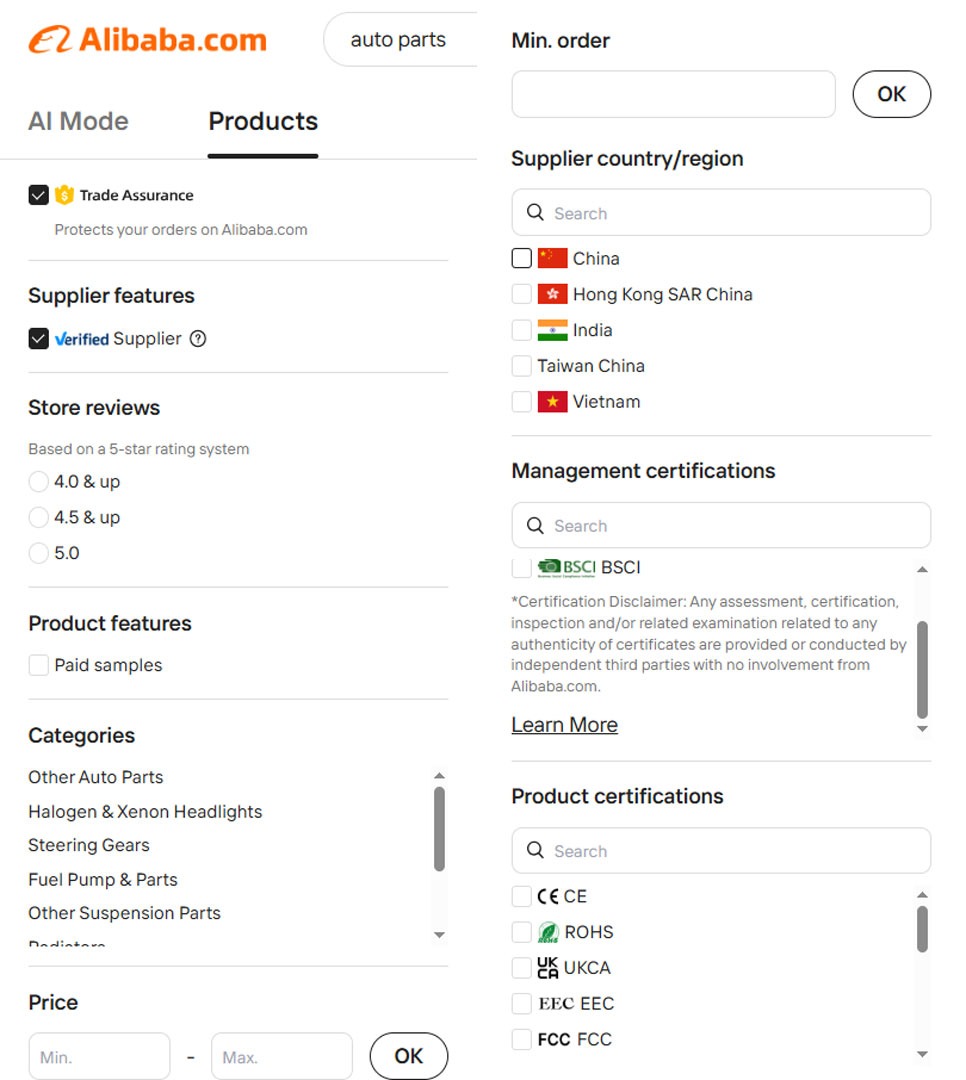Click the Product certifications scroll-up arrow
Viewport: 966px width, 1080px height.
923,895
